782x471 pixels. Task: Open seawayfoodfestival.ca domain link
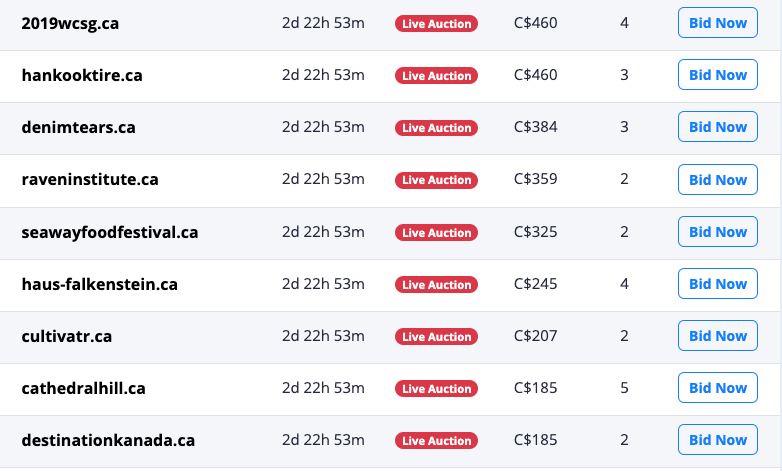(x=110, y=232)
